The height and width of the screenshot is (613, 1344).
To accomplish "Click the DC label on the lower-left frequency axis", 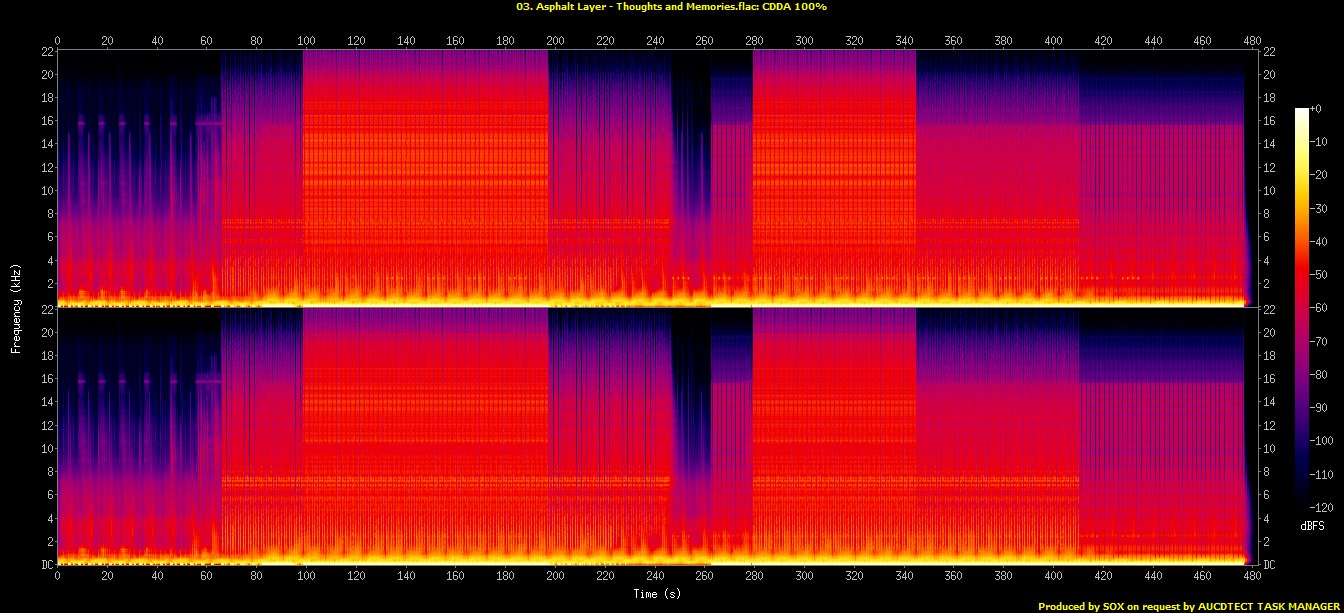I will (47, 565).
